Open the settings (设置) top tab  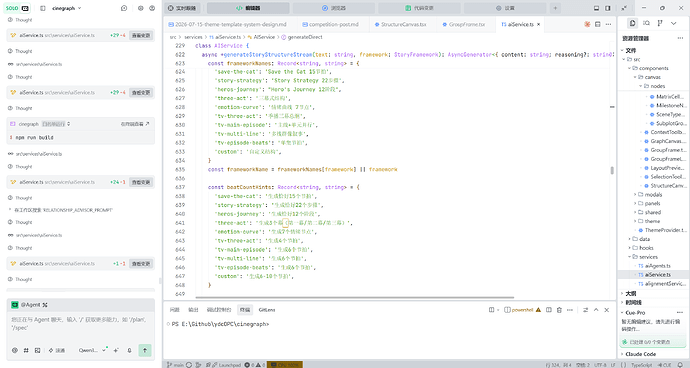505,8
